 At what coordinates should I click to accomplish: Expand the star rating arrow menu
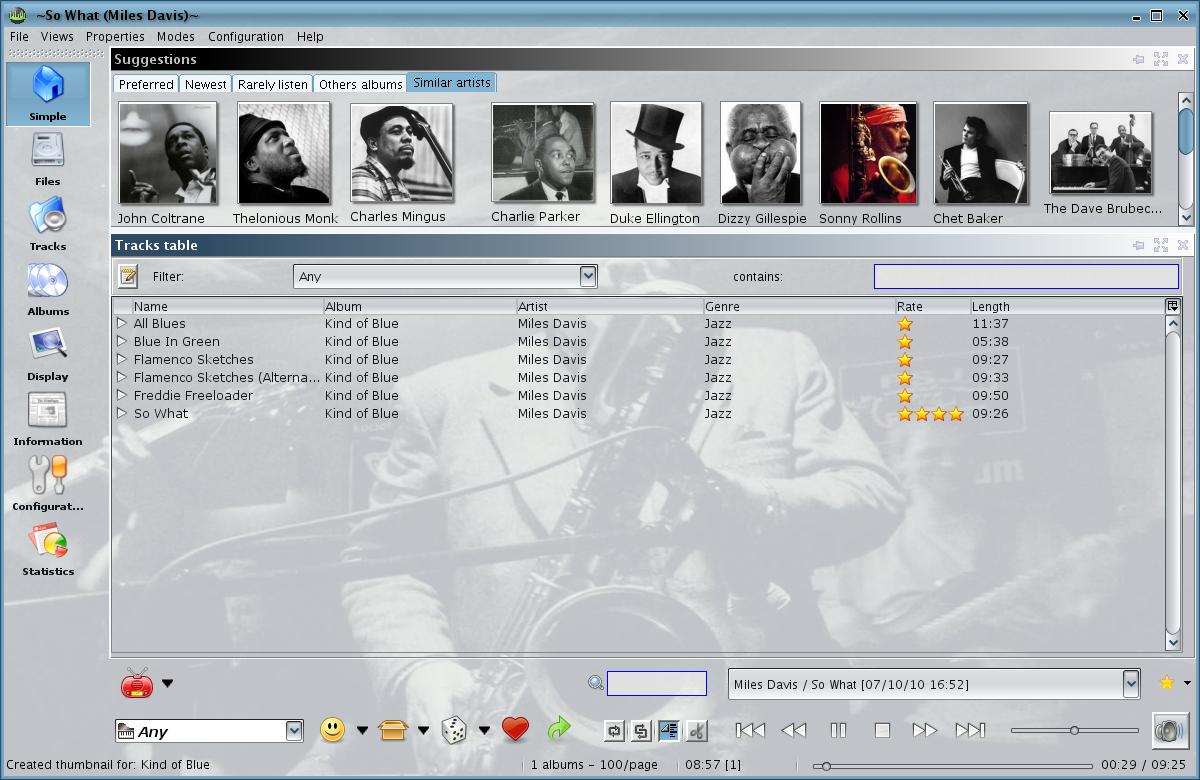[x=1187, y=683]
